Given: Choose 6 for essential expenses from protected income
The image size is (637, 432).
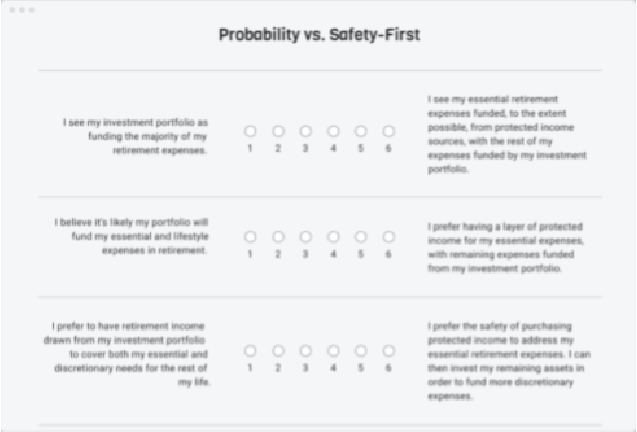Looking at the screenshot, I should coord(389,131).
